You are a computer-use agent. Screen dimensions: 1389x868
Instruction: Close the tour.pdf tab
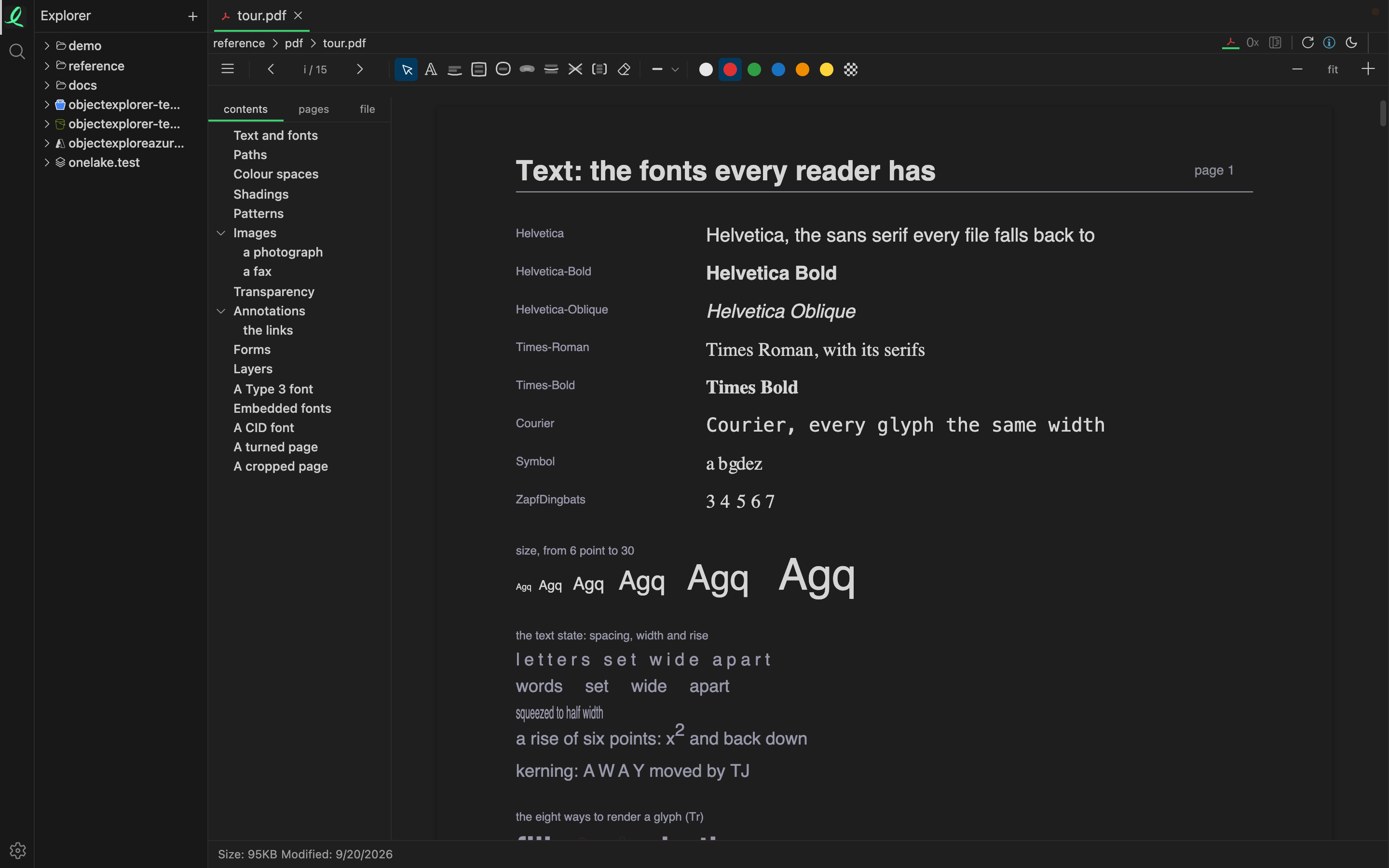coord(298,16)
